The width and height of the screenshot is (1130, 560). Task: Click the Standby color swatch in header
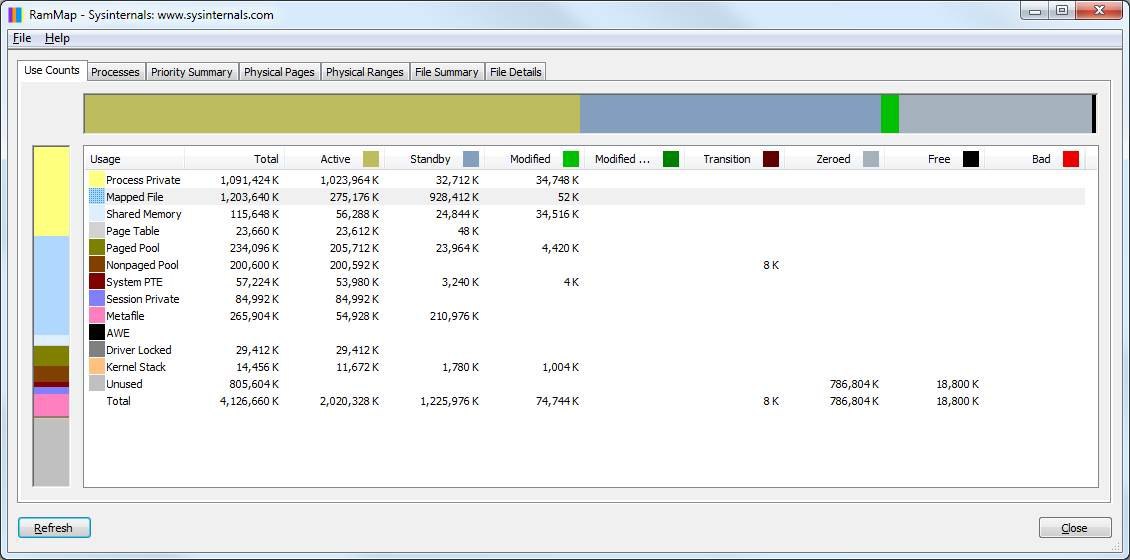(x=471, y=159)
